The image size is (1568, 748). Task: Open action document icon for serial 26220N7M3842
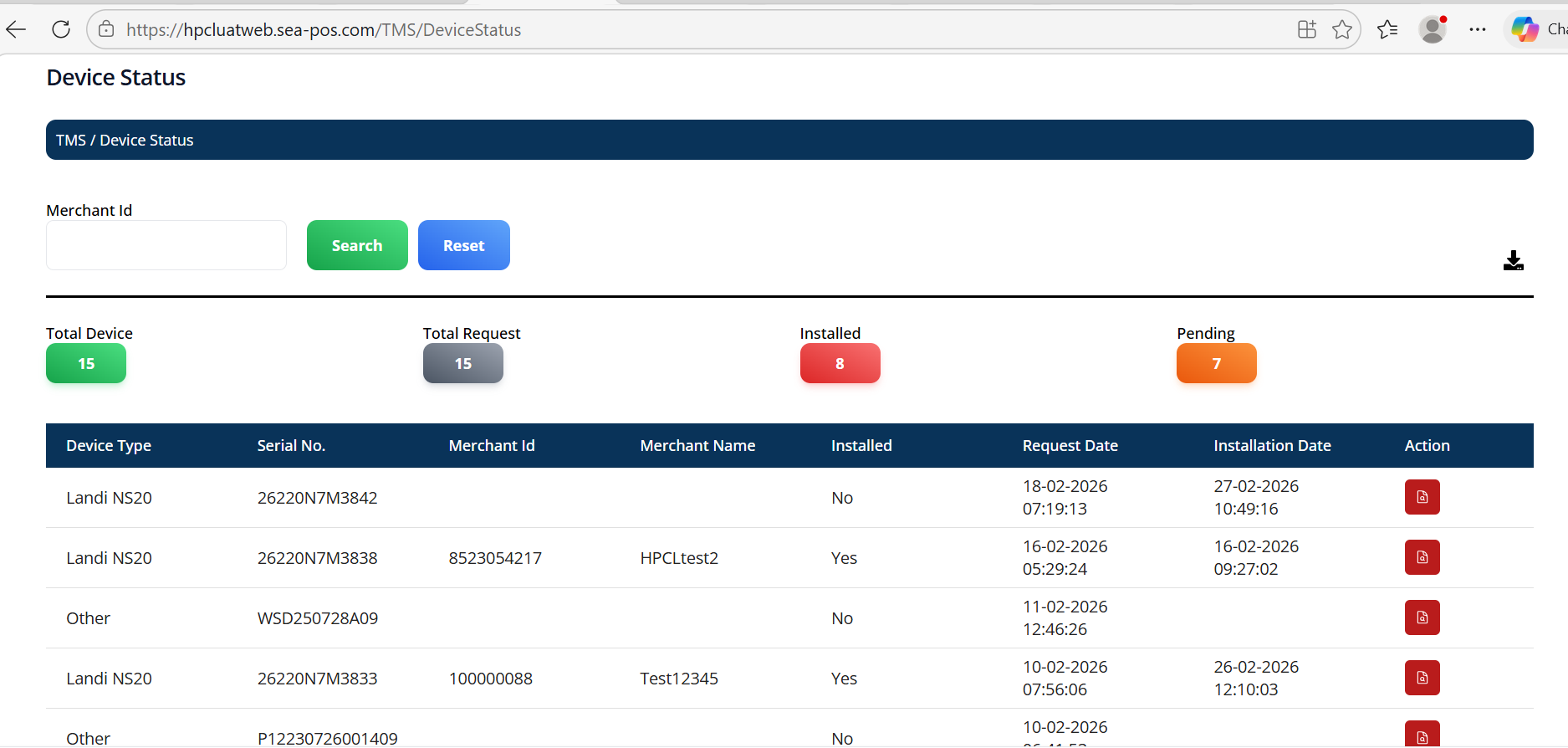click(1422, 497)
